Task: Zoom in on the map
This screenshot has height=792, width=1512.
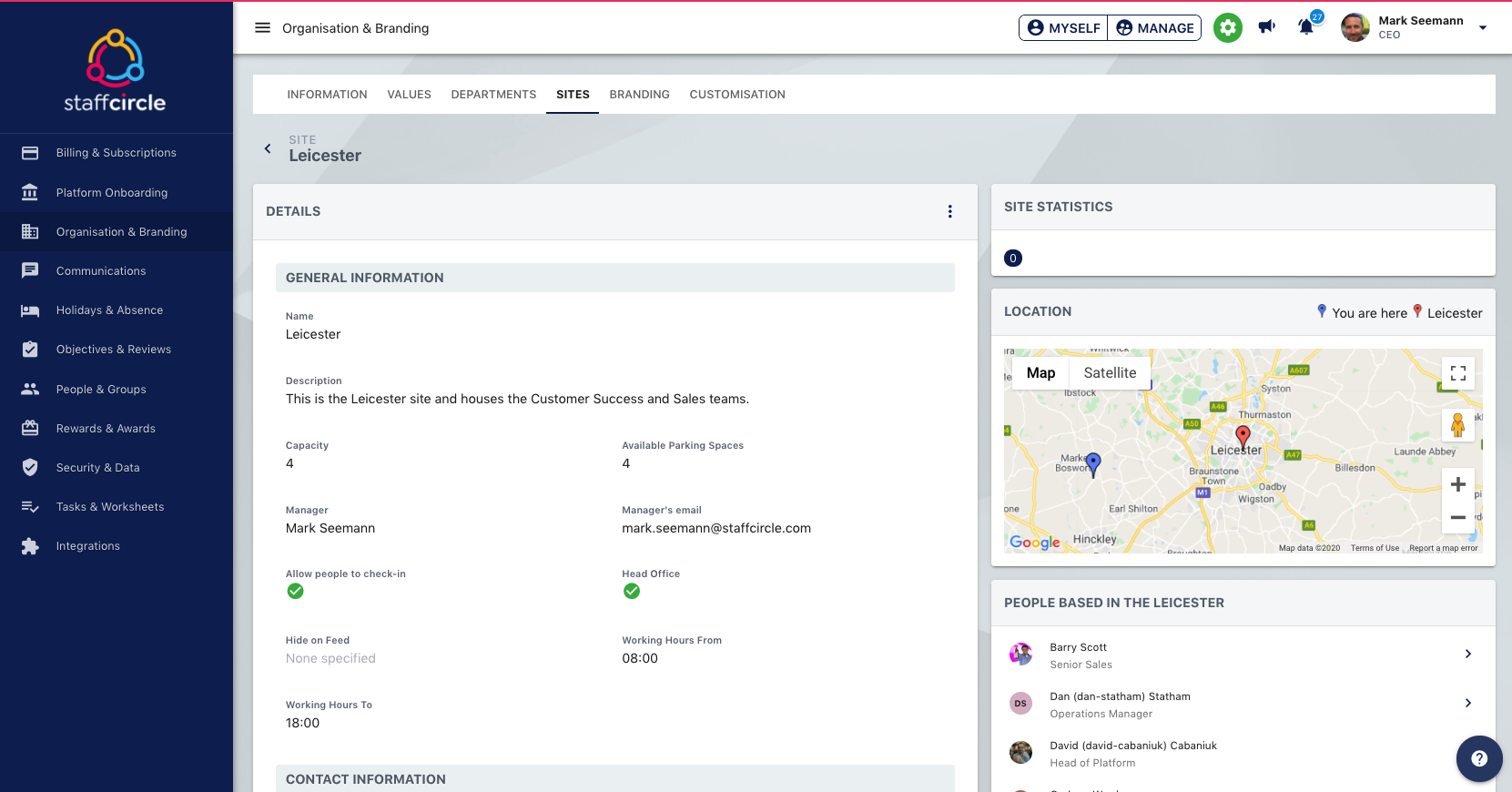Action: pos(1457,484)
